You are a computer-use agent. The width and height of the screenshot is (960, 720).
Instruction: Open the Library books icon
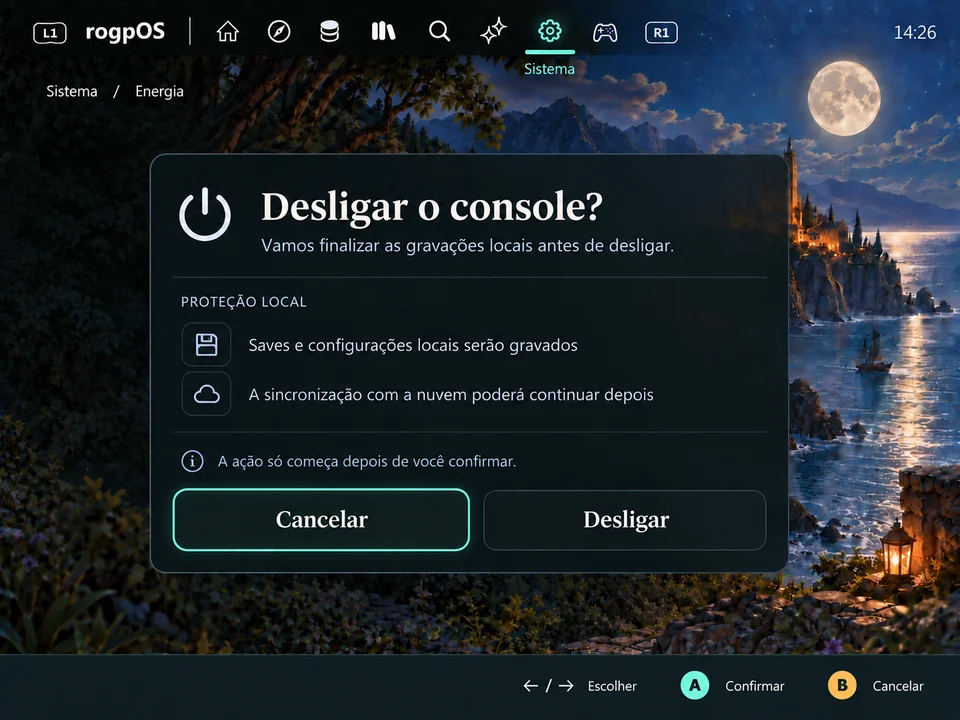click(x=383, y=31)
